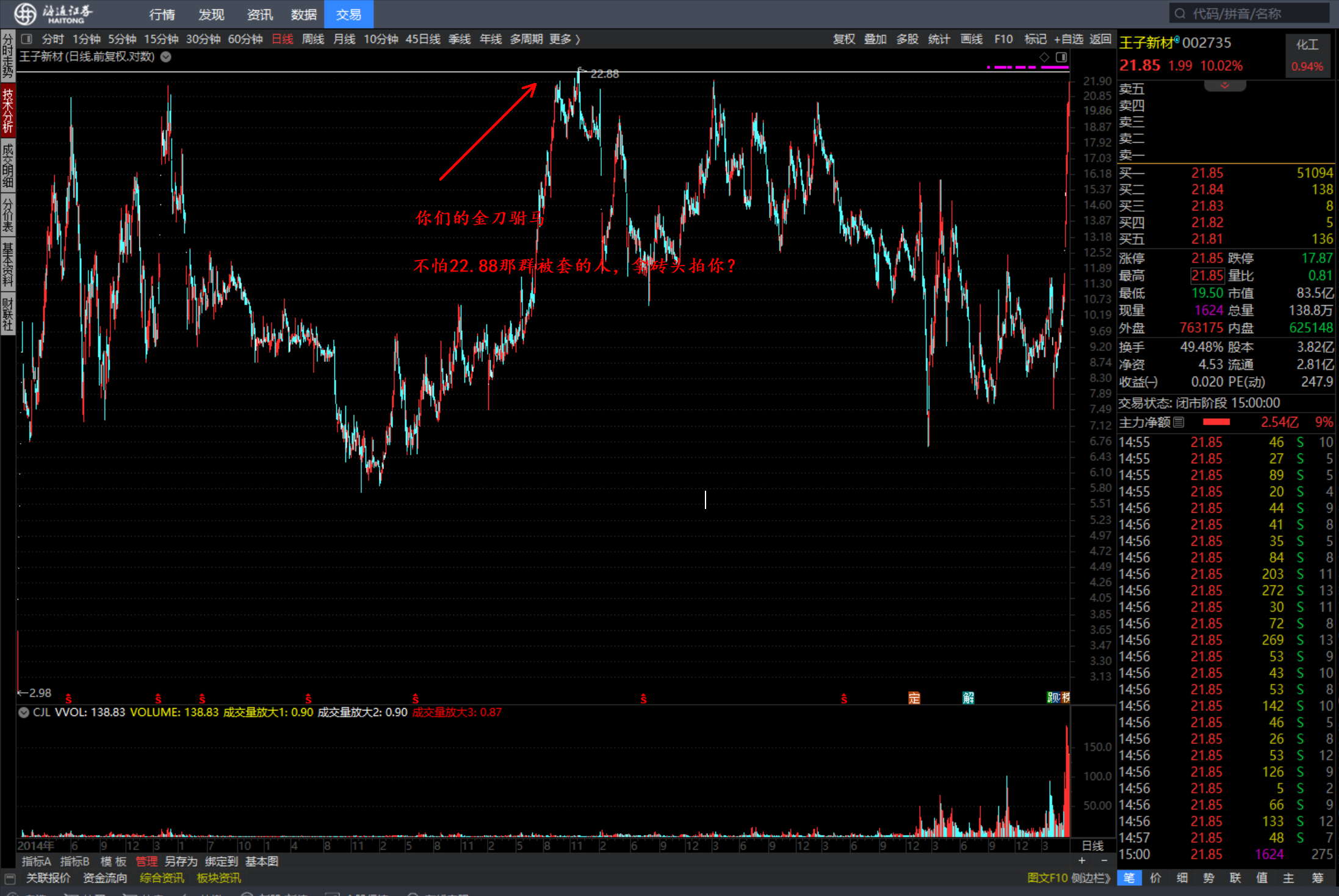Open chart title dropdown next to 王子新材
This screenshot has height=896, width=1339.
(x=166, y=57)
